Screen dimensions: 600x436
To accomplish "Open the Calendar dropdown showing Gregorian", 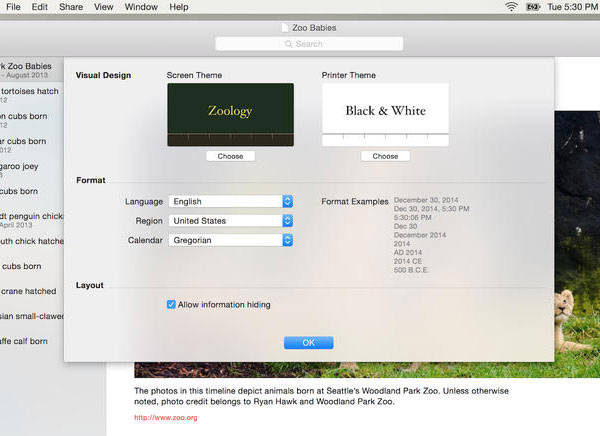I will (231, 240).
